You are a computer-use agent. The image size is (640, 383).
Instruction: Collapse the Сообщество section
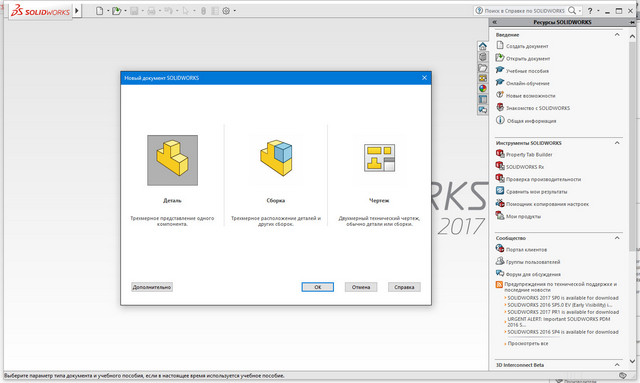click(617, 238)
